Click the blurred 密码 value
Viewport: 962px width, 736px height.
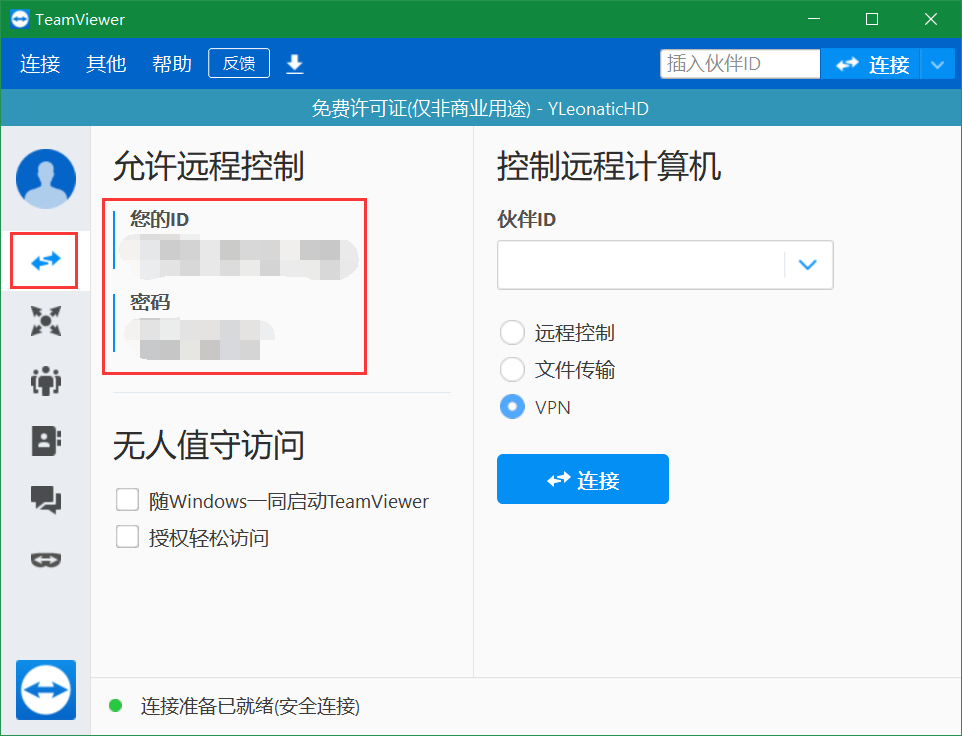(x=199, y=339)
